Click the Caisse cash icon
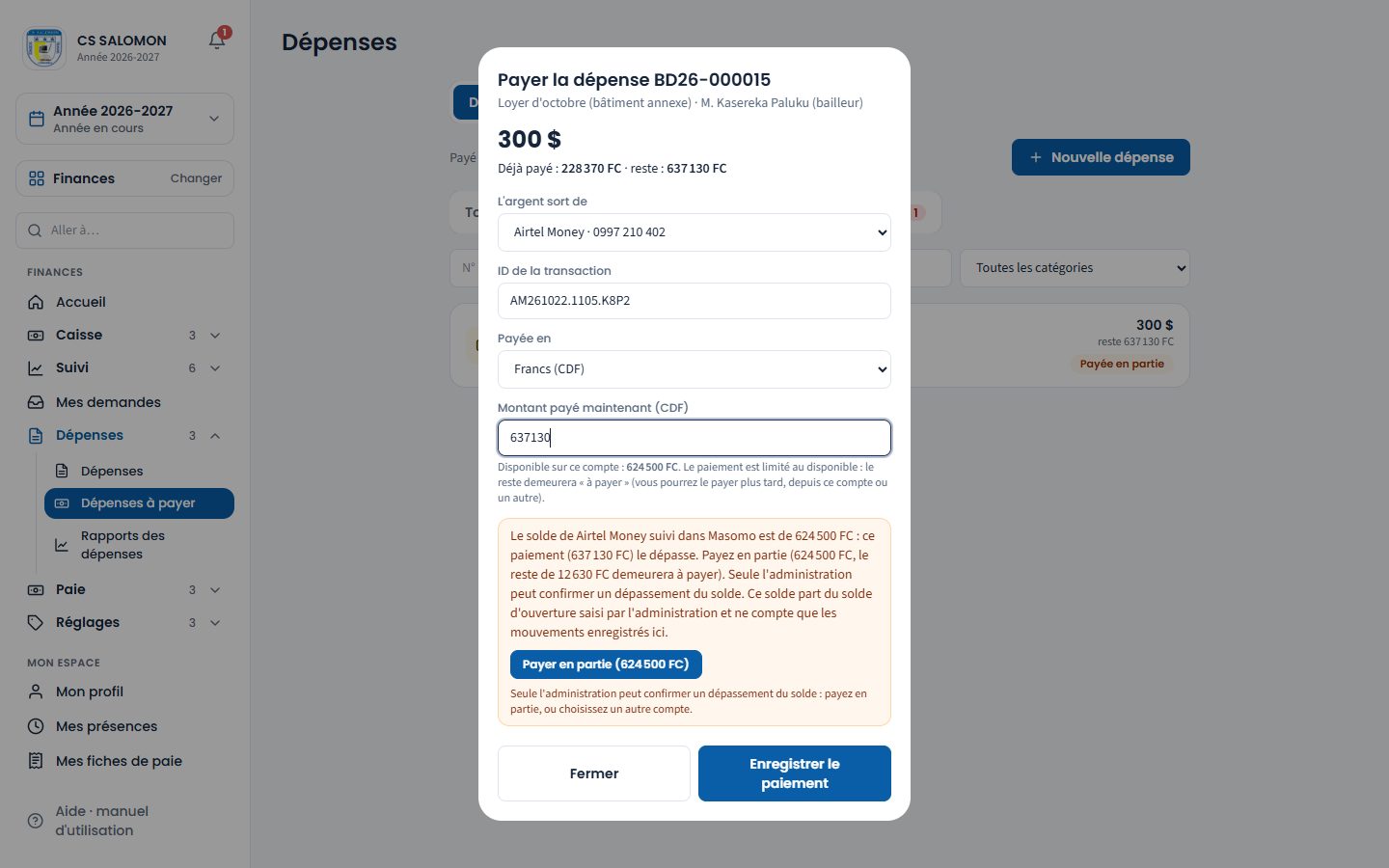Screen dimensions: 1389x868 point(36,335)
